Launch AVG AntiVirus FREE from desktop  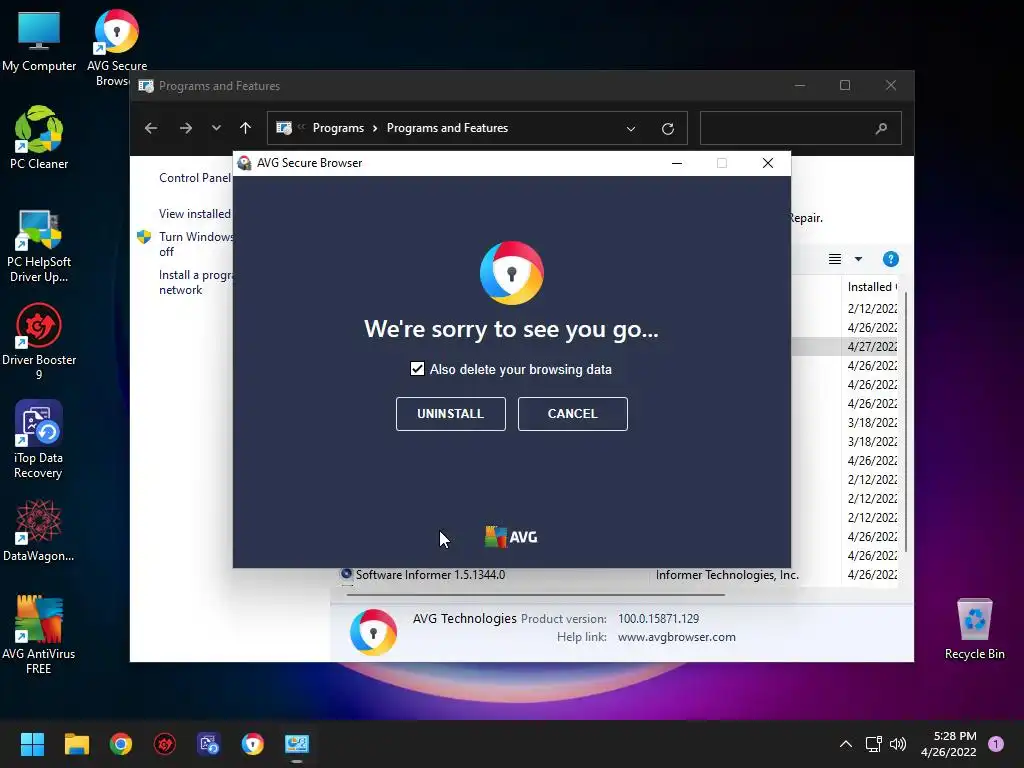coord(39,633)
